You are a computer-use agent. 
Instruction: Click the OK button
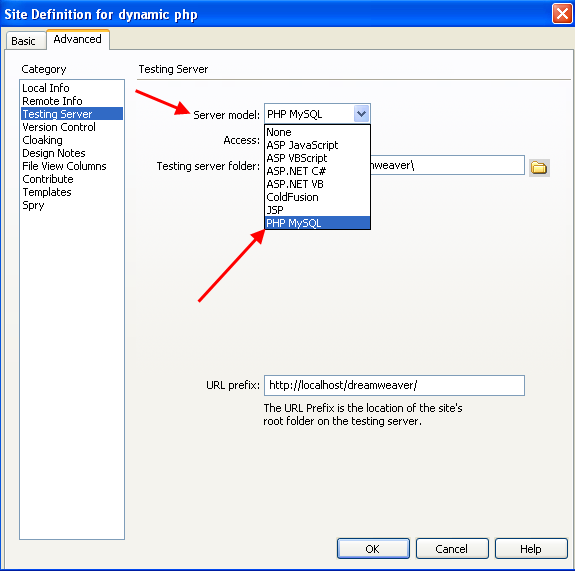(373, 549)
